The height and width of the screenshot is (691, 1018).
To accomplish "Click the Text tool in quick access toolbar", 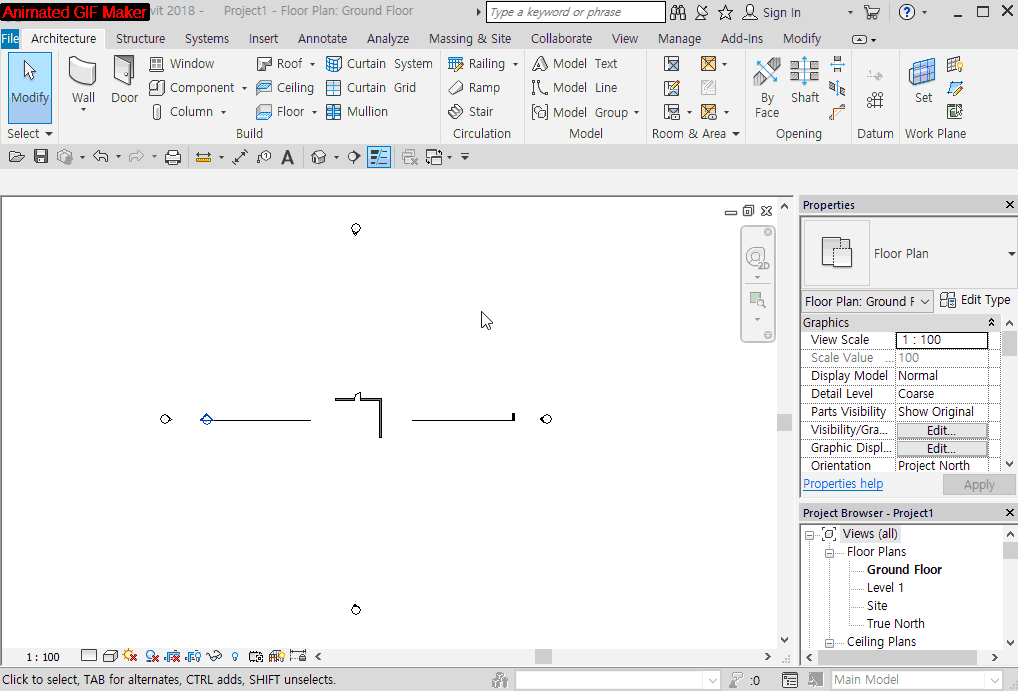I will coord(288,157).
